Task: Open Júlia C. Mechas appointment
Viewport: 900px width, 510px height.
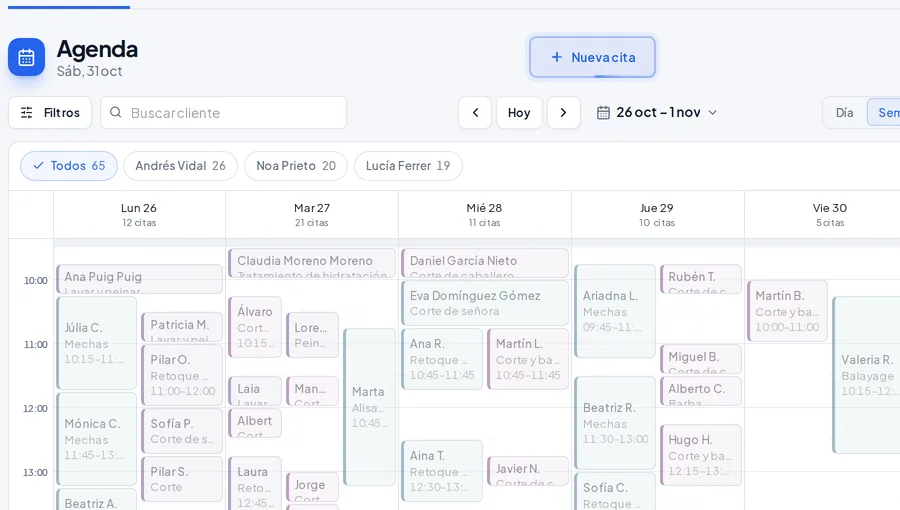Action: [96, 343]
